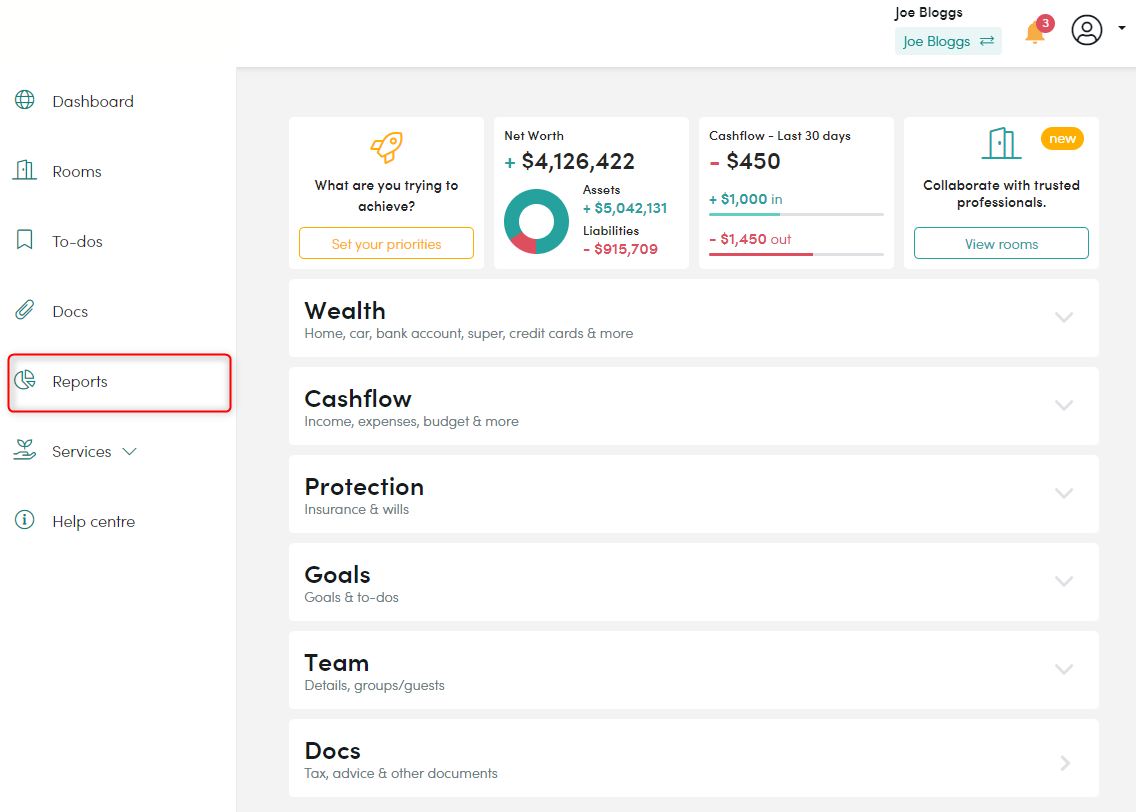Open Reports using the pie chart icon
1136x812 pixels.
tap(23, 381)
